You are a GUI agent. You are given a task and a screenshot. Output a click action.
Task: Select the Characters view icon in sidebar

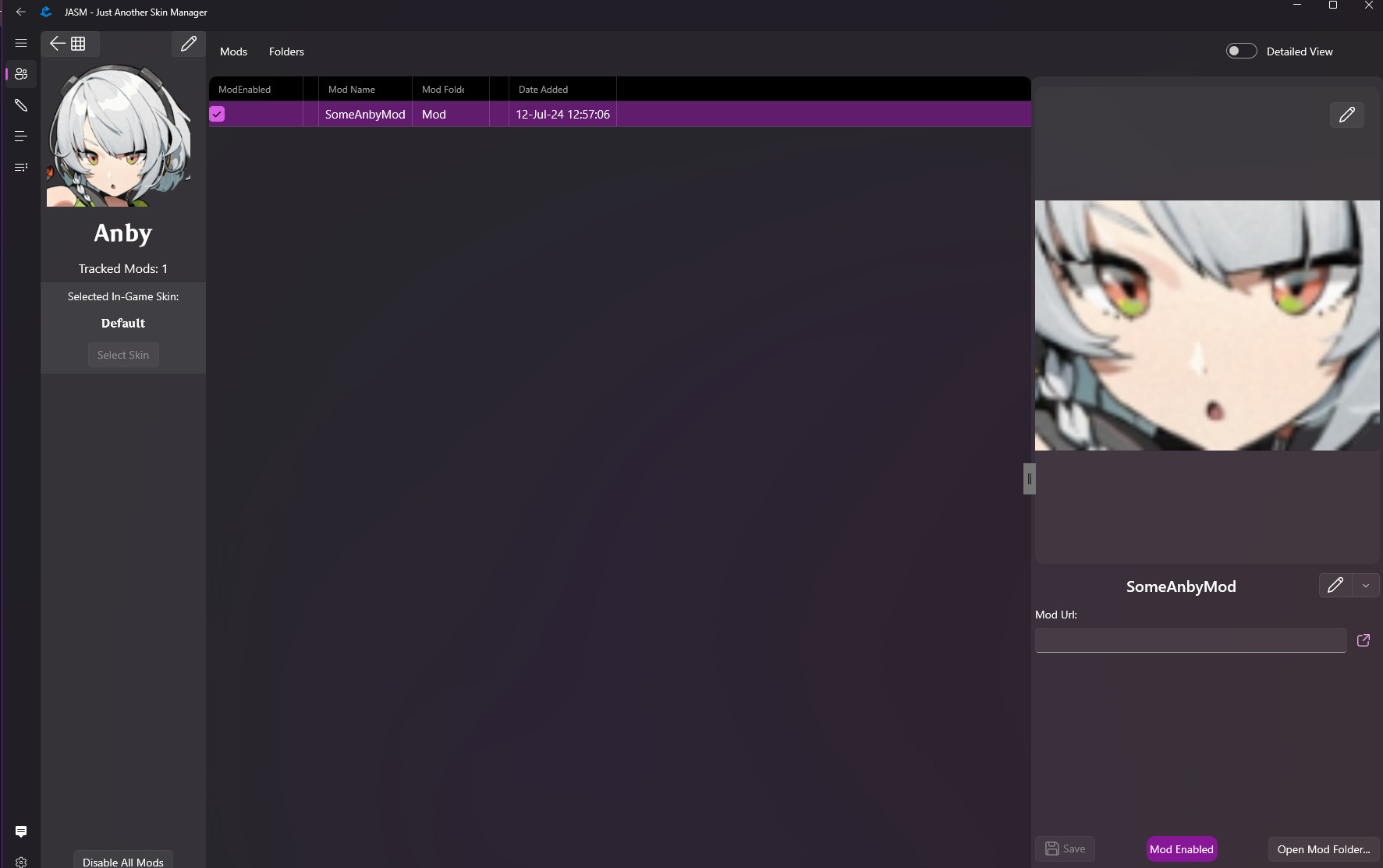coord(21,74)
